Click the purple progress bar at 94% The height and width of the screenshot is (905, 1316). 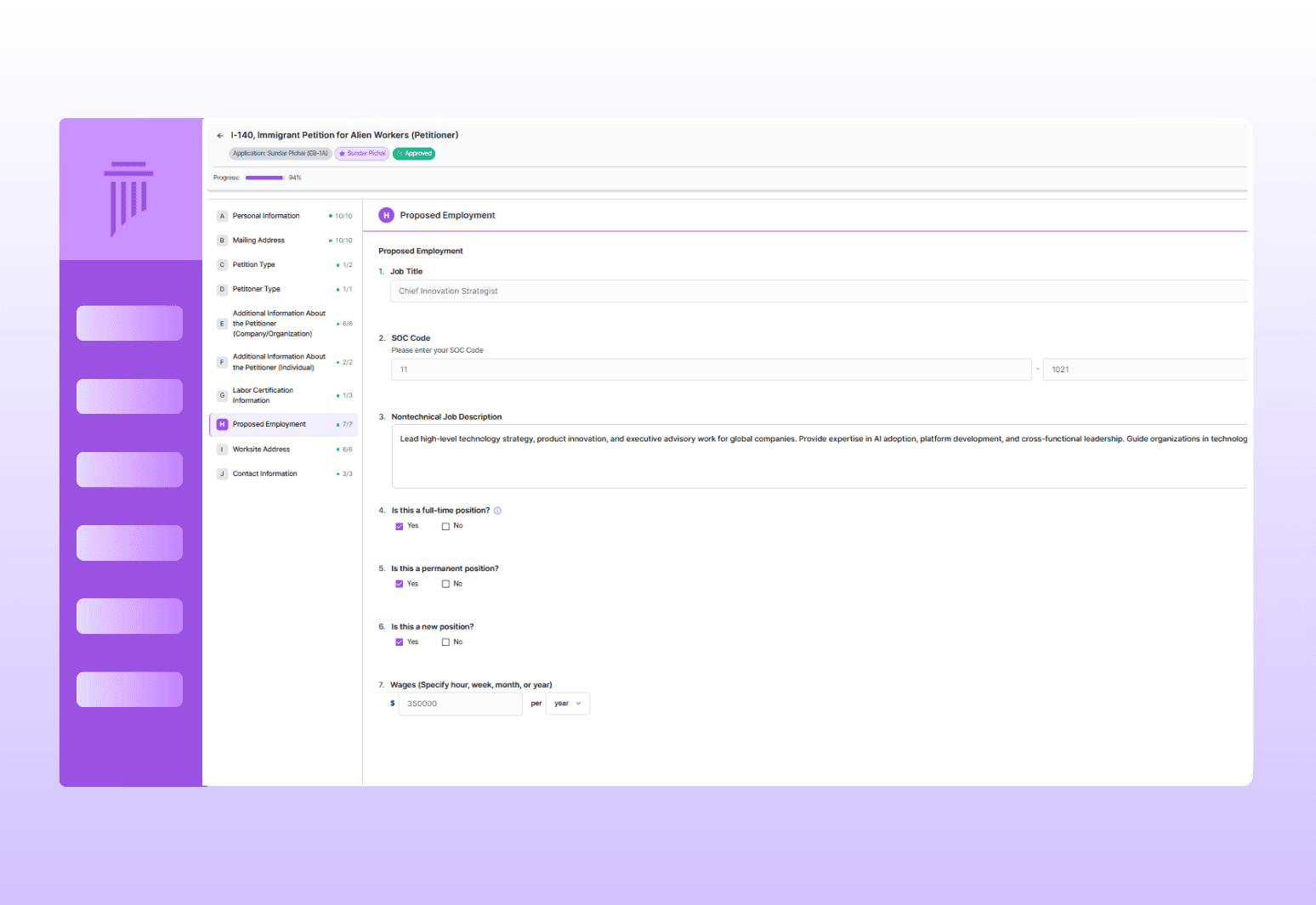264,178
